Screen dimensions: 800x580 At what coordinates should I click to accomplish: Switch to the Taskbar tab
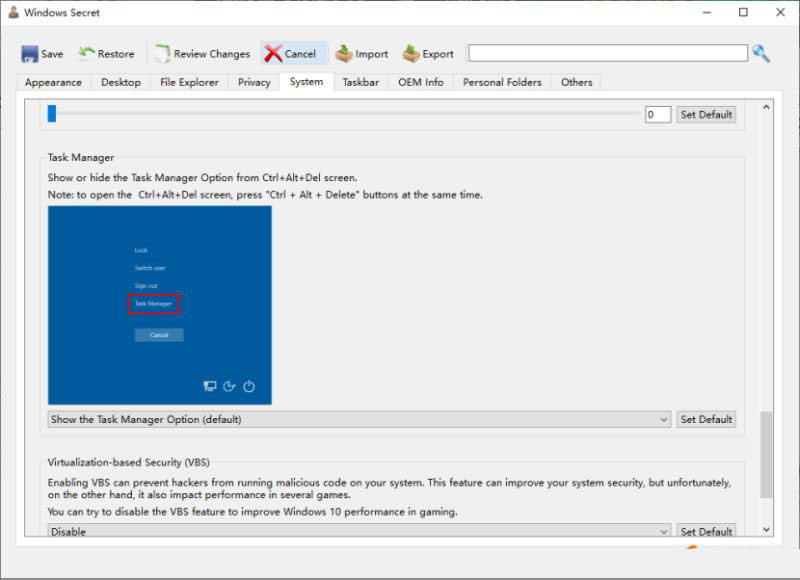(x=361, y=82)
